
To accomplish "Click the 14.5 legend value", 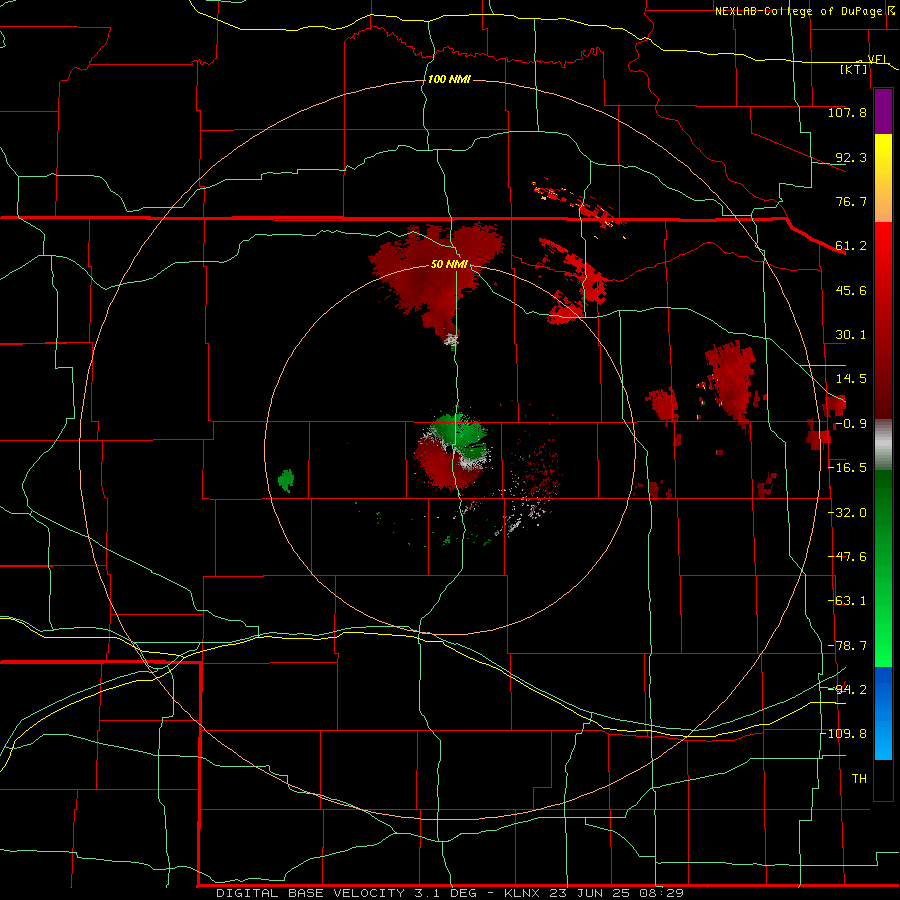I will tap(851, 379).
